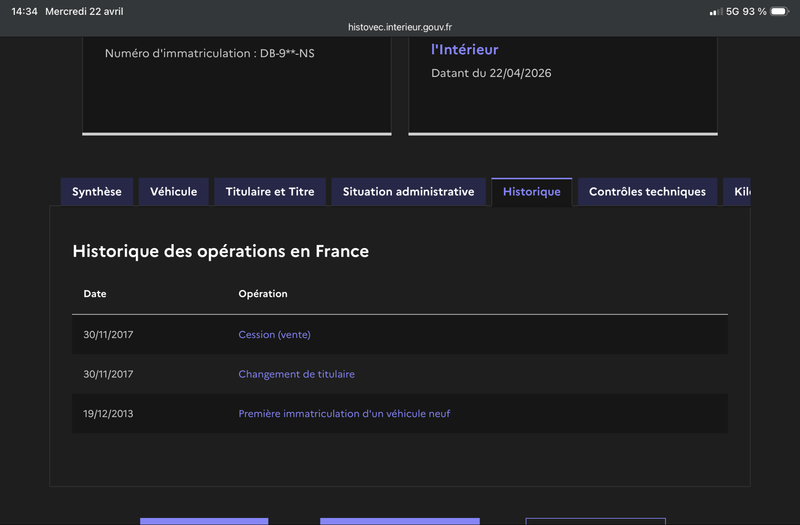
Task: Tap the clock showing 14:34
Action: [24, 11]
